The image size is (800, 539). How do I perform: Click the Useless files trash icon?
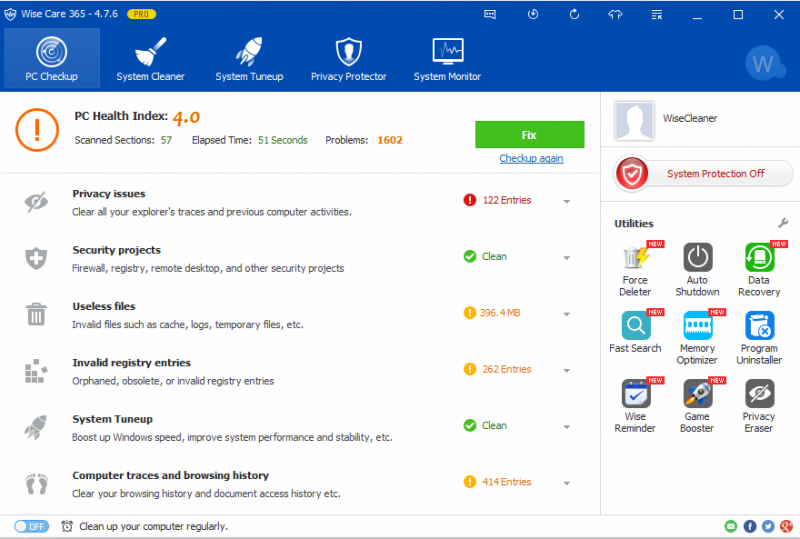(36, 314)
